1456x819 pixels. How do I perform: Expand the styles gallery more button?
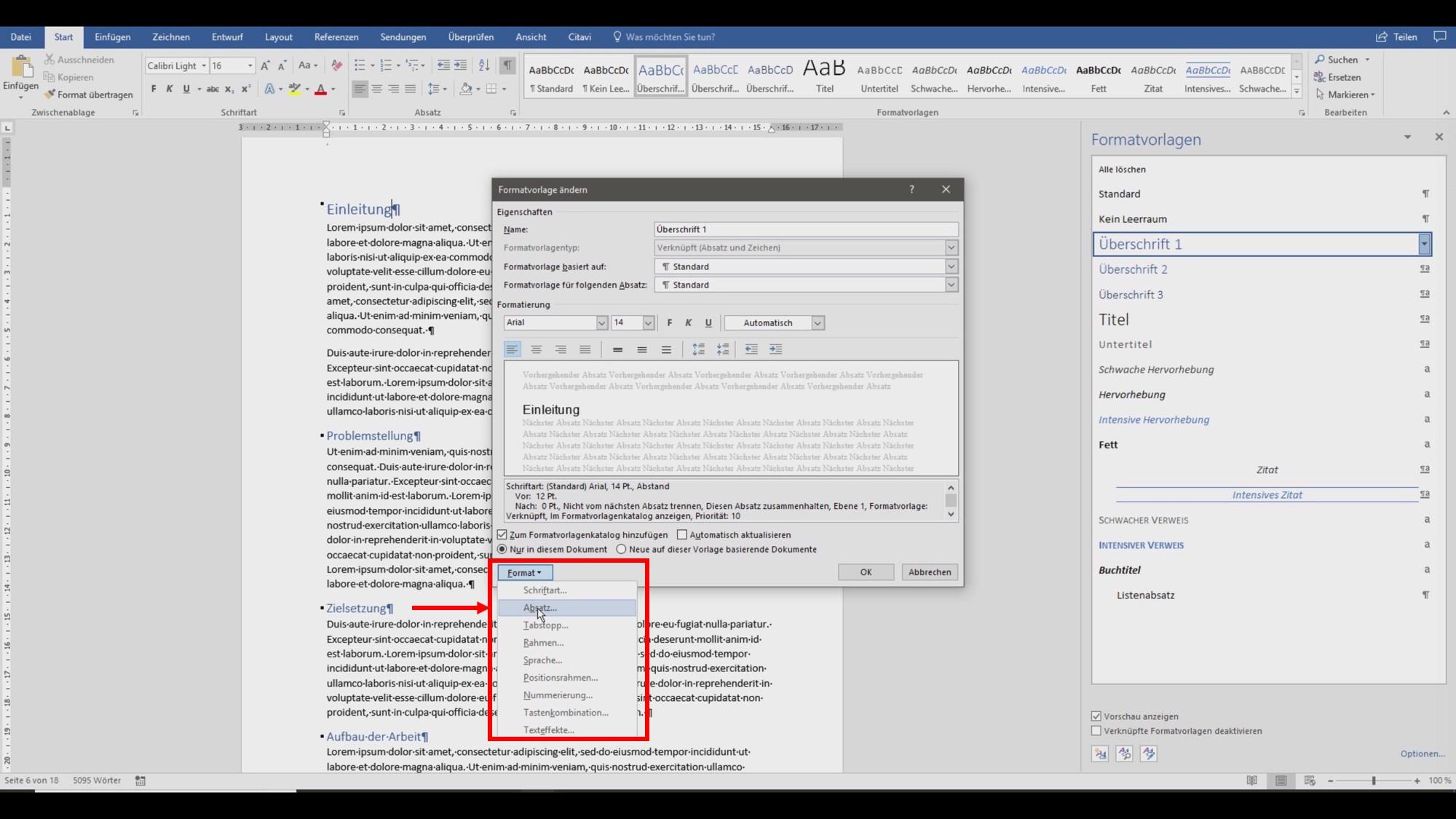tap(1297, 91)
